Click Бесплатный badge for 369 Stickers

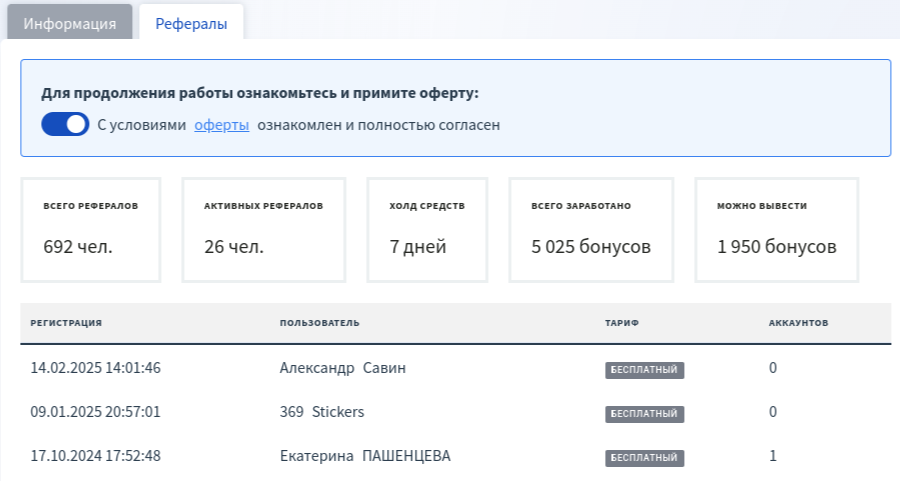coord(645,414)
